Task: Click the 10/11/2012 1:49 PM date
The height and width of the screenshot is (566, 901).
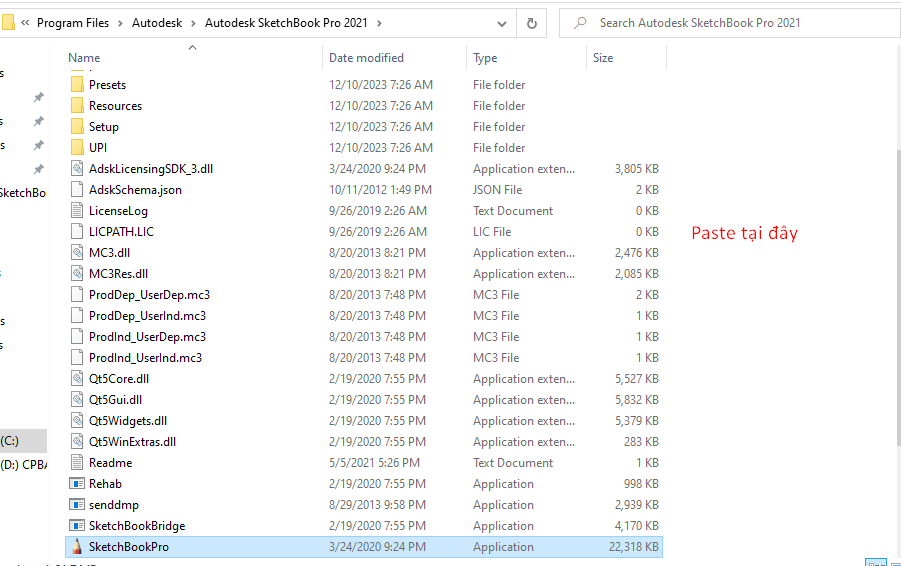Action: coord(380,190)
